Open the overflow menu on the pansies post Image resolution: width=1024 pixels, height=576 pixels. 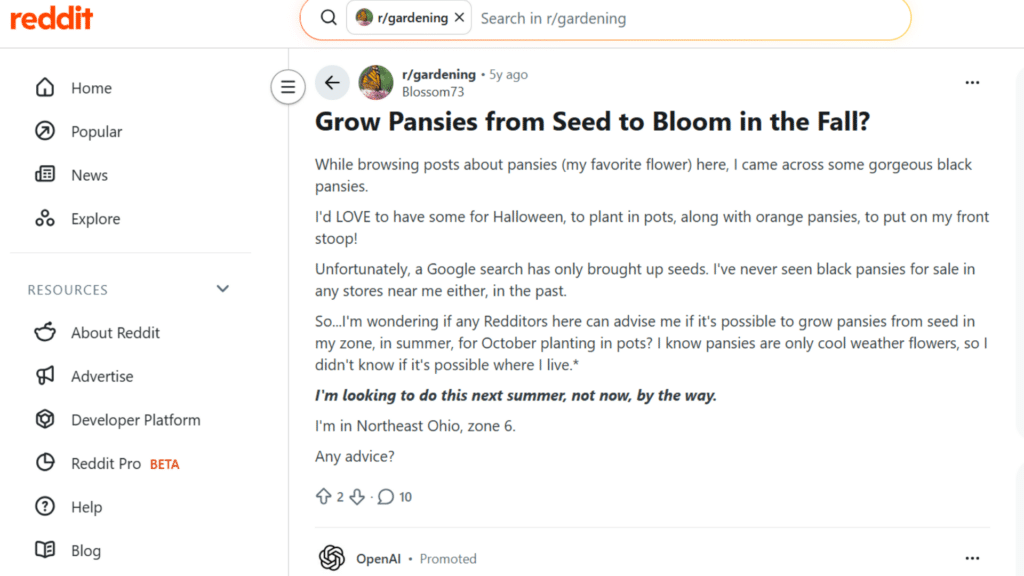point(972,83)
